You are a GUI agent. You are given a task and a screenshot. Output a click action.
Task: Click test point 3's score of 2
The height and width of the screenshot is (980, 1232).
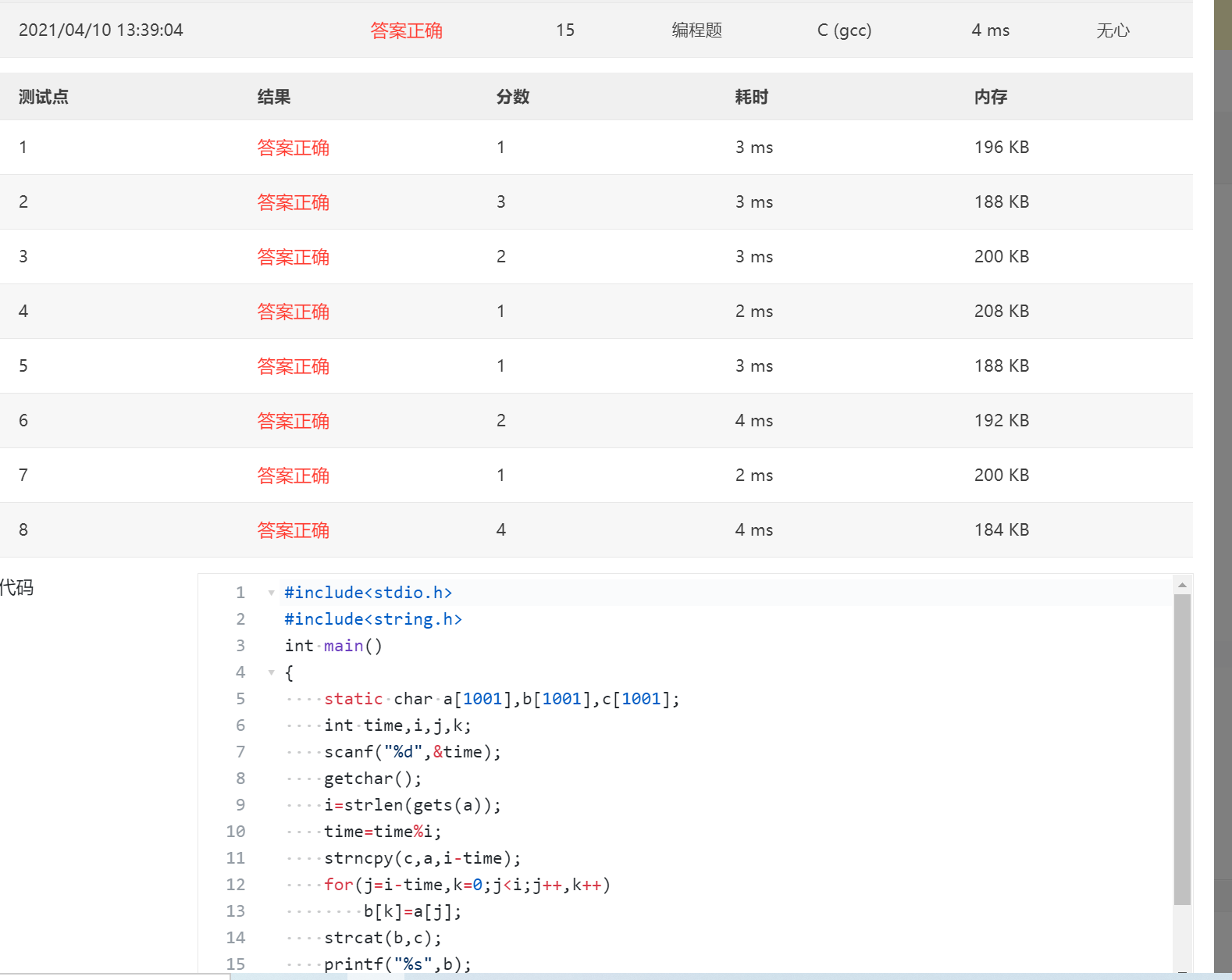pyautogui.click(x=501, y=257)
